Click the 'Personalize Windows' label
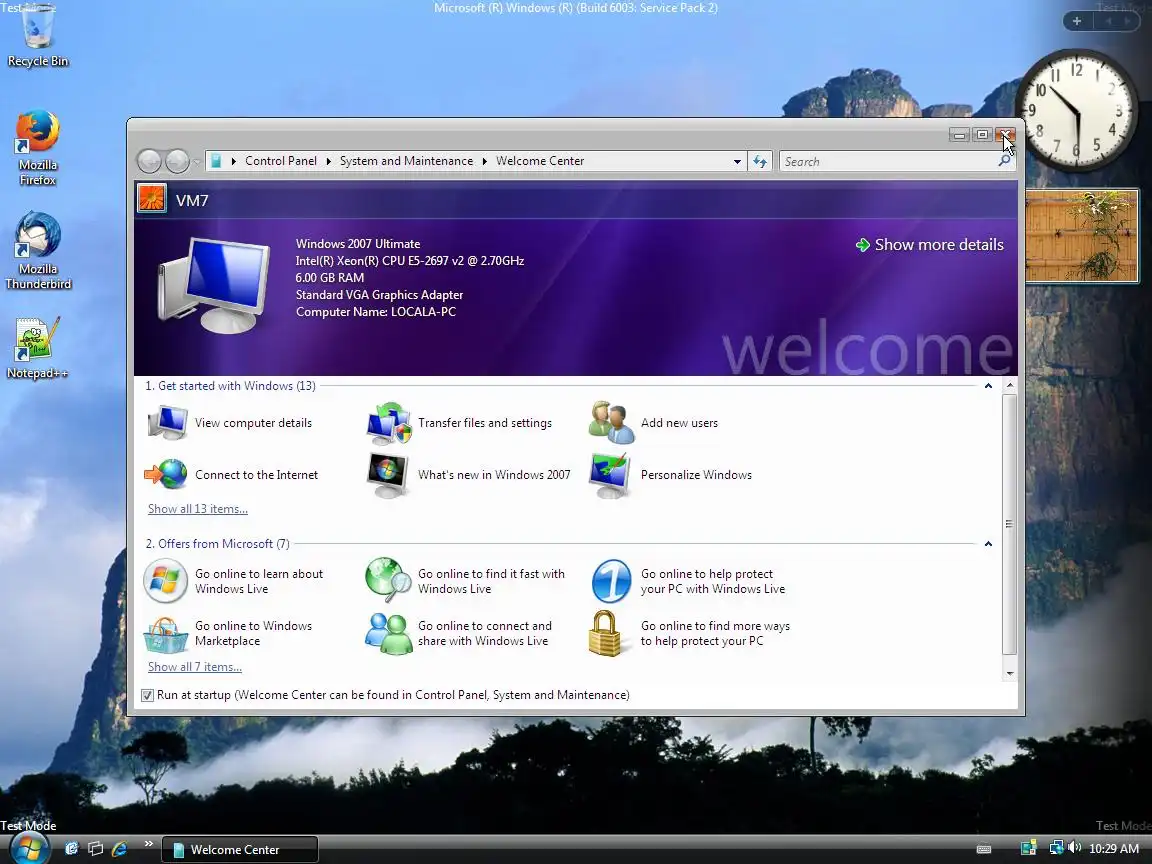Viewport: 1152px width, 864px height. [696, 475]
